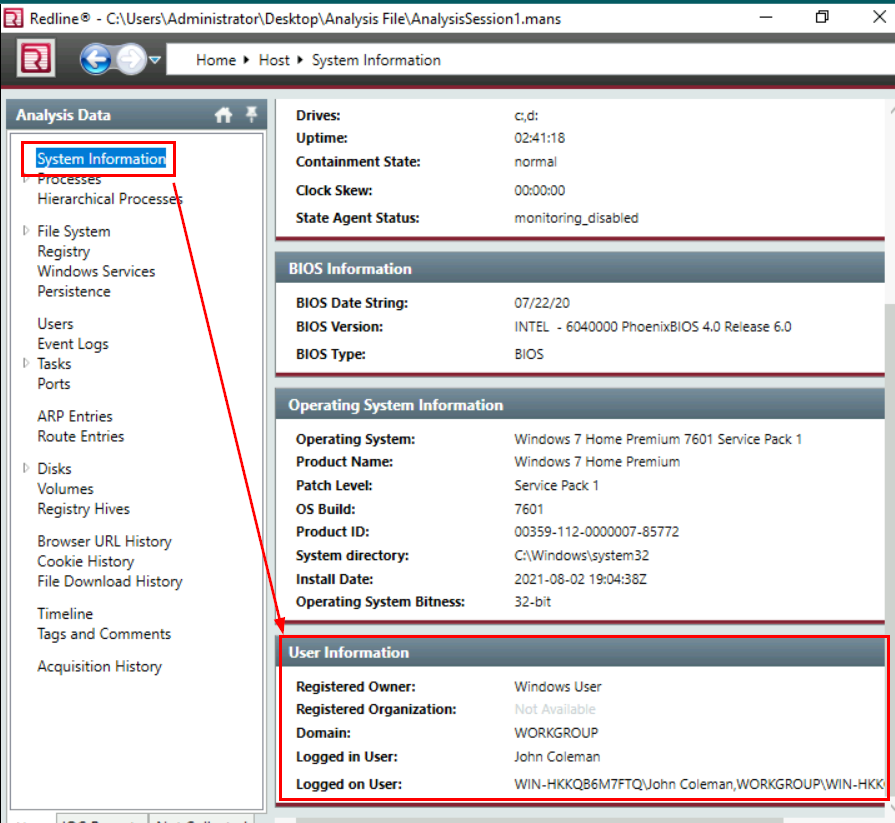Open Registry Hives
The height and width of the screenshot is (823, 895).
pos(83,509)
